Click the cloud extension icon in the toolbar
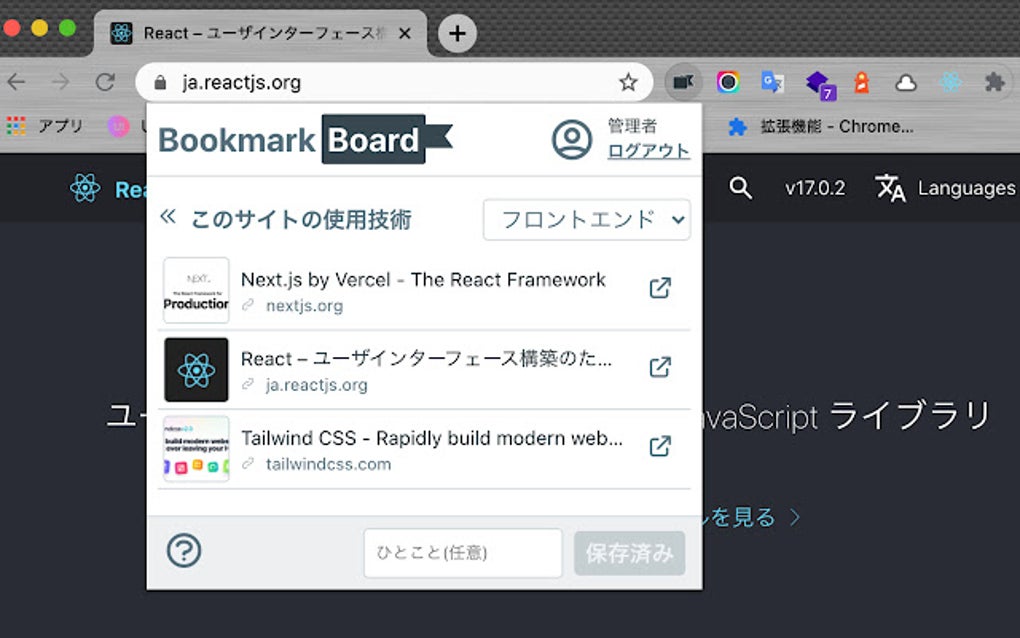The image size is (1020, 638). (x=905, y=82)
